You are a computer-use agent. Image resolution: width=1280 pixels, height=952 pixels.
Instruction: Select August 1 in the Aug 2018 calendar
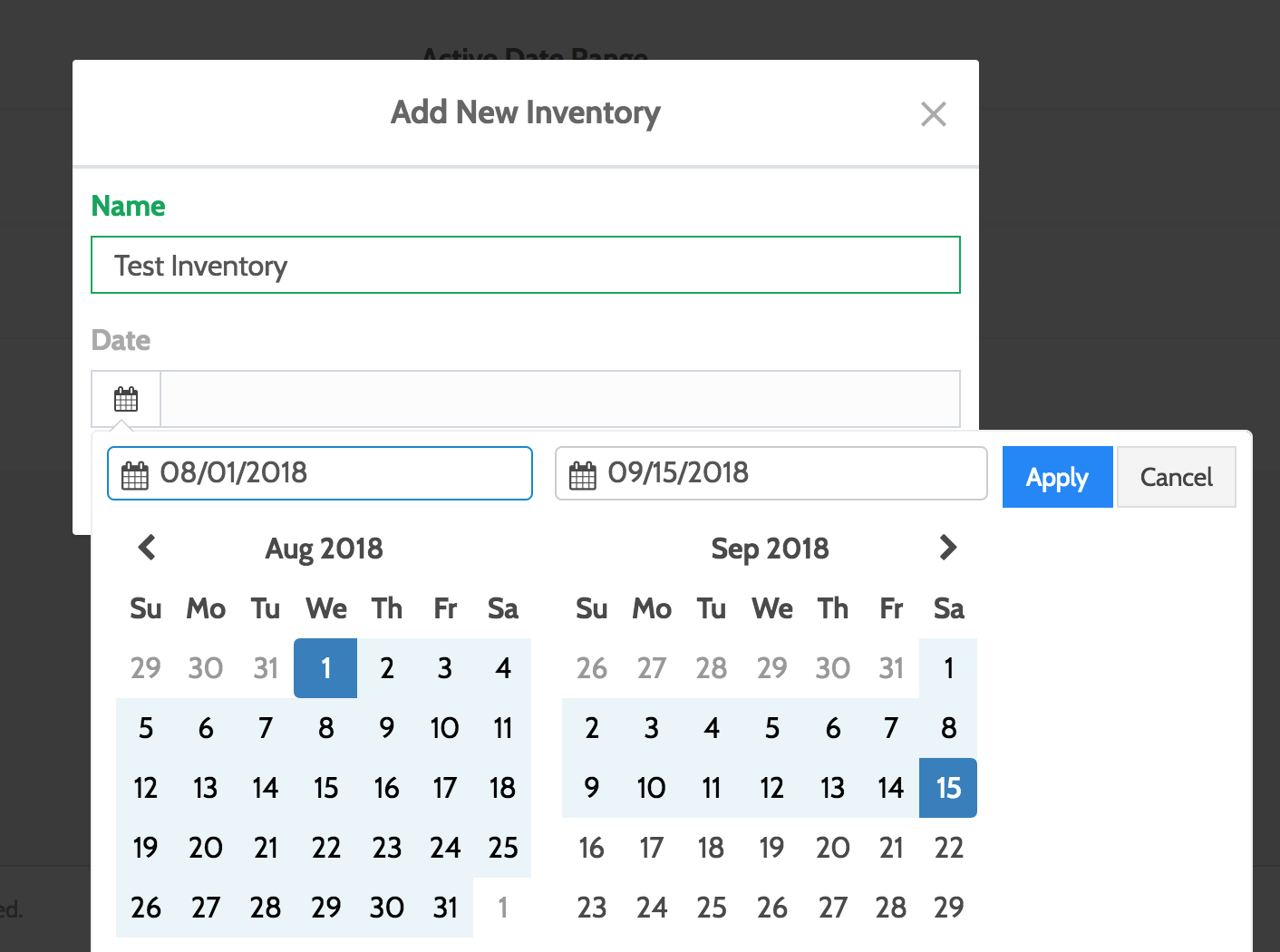pos(325,668)
